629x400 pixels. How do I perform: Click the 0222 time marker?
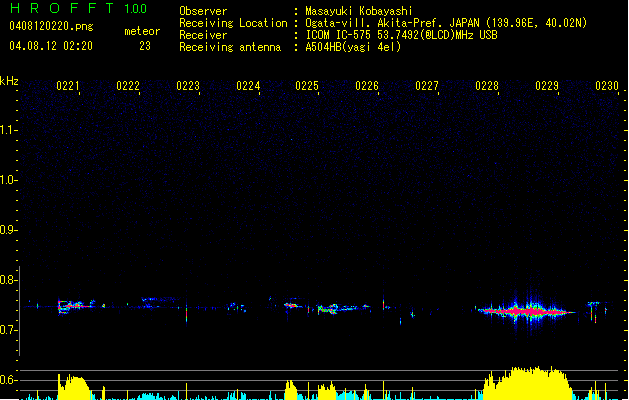(128, 86)
